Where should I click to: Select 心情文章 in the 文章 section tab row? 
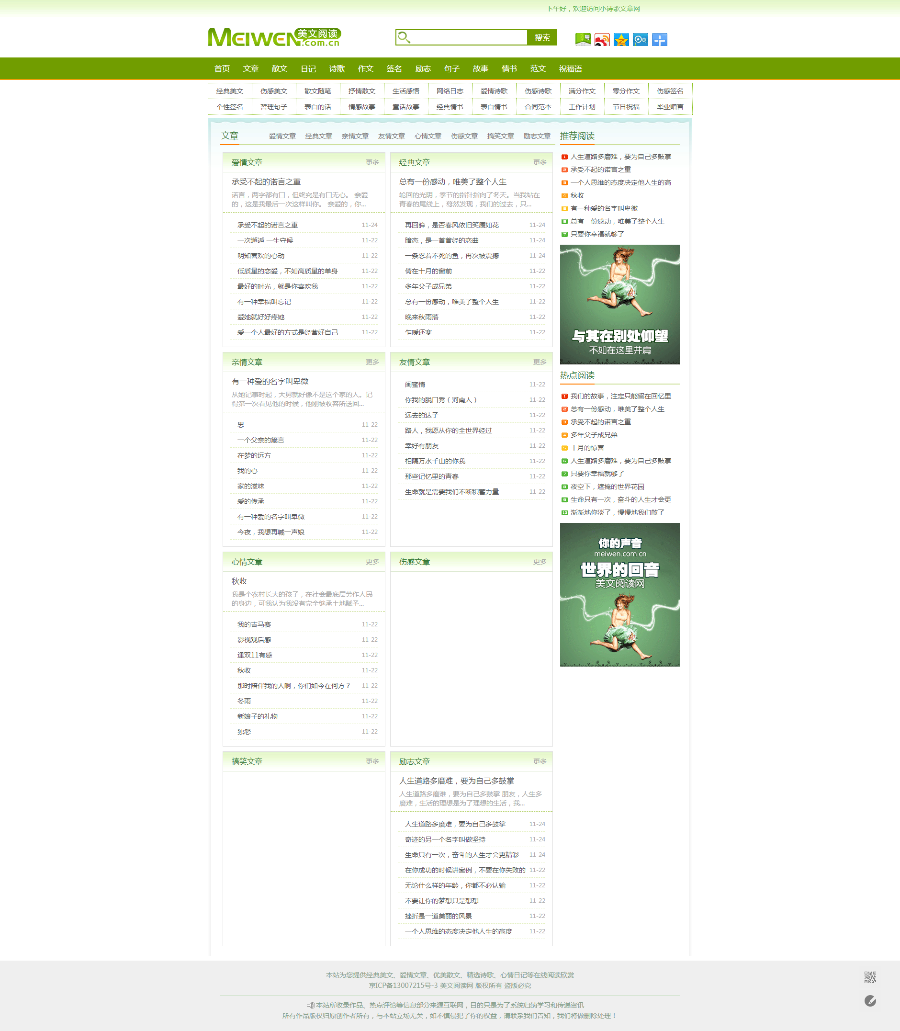coord(429,136)
